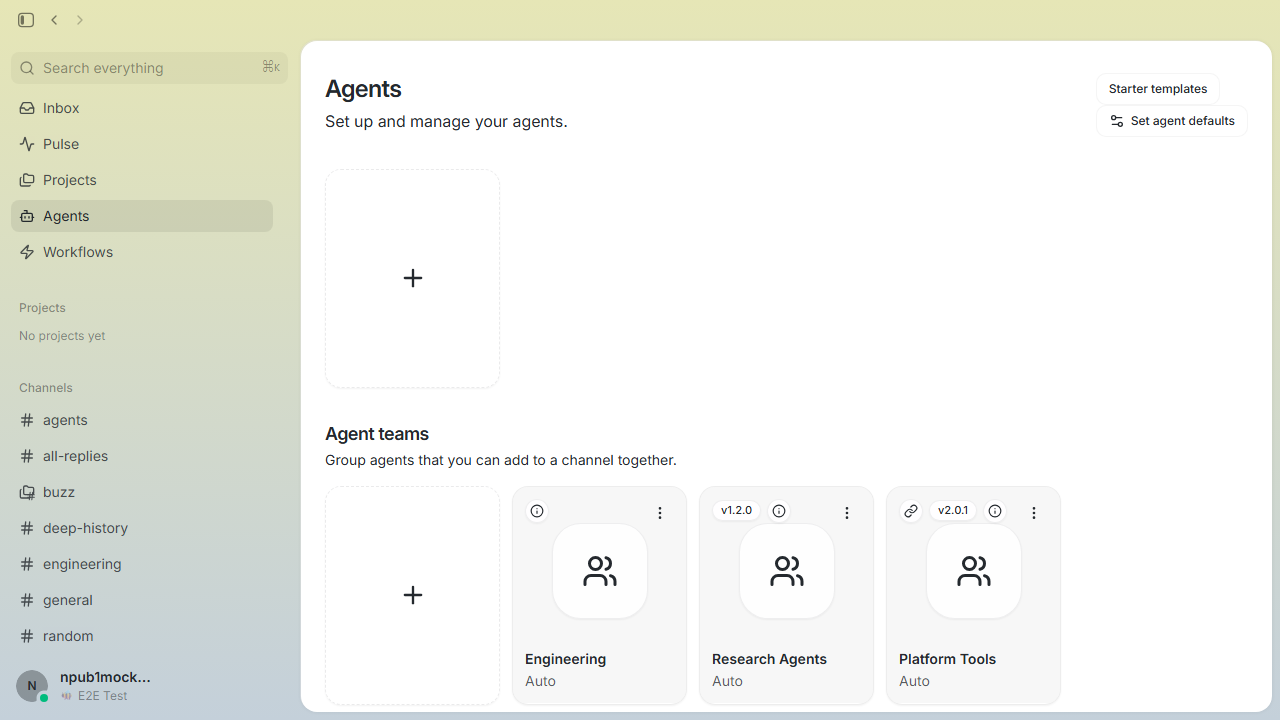The image size is (1280, 720).
Task: Click the Starter templates button
Action: (x=1158, y=89)
